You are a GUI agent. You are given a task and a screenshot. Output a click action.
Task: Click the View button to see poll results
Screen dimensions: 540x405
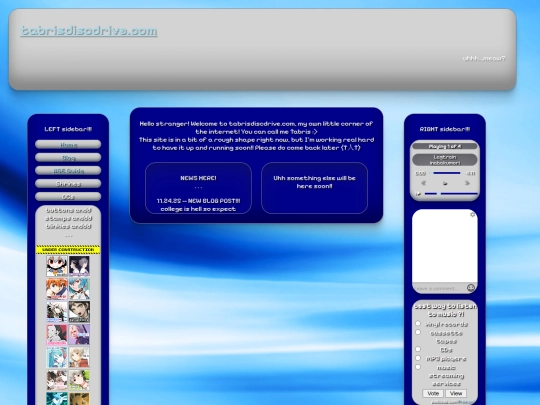pyautogui.click(x=456, y=393)
